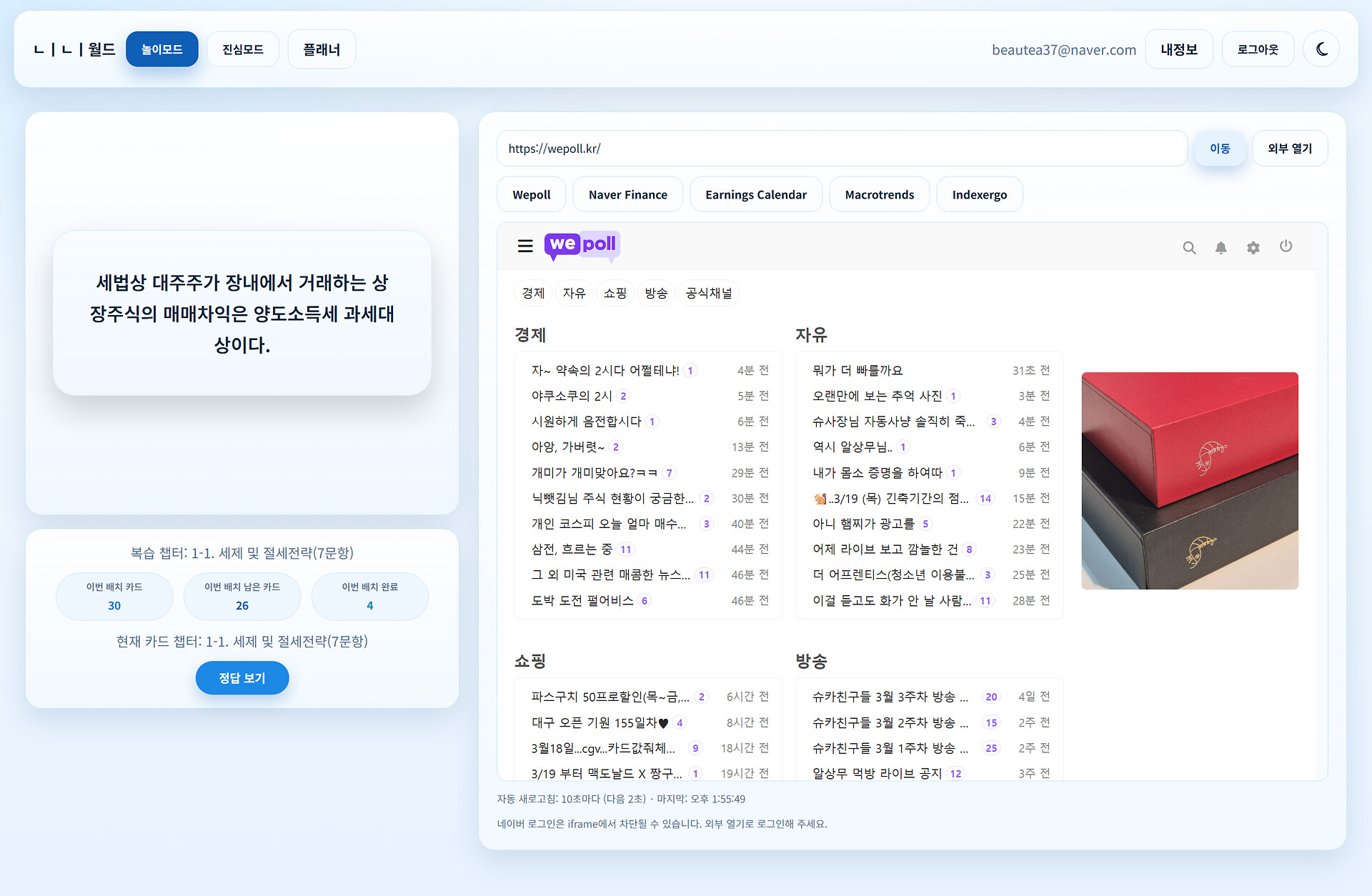The image size is (1372, 896).
Task: Click the red box advertisement image
Action: pos(1190,480)
